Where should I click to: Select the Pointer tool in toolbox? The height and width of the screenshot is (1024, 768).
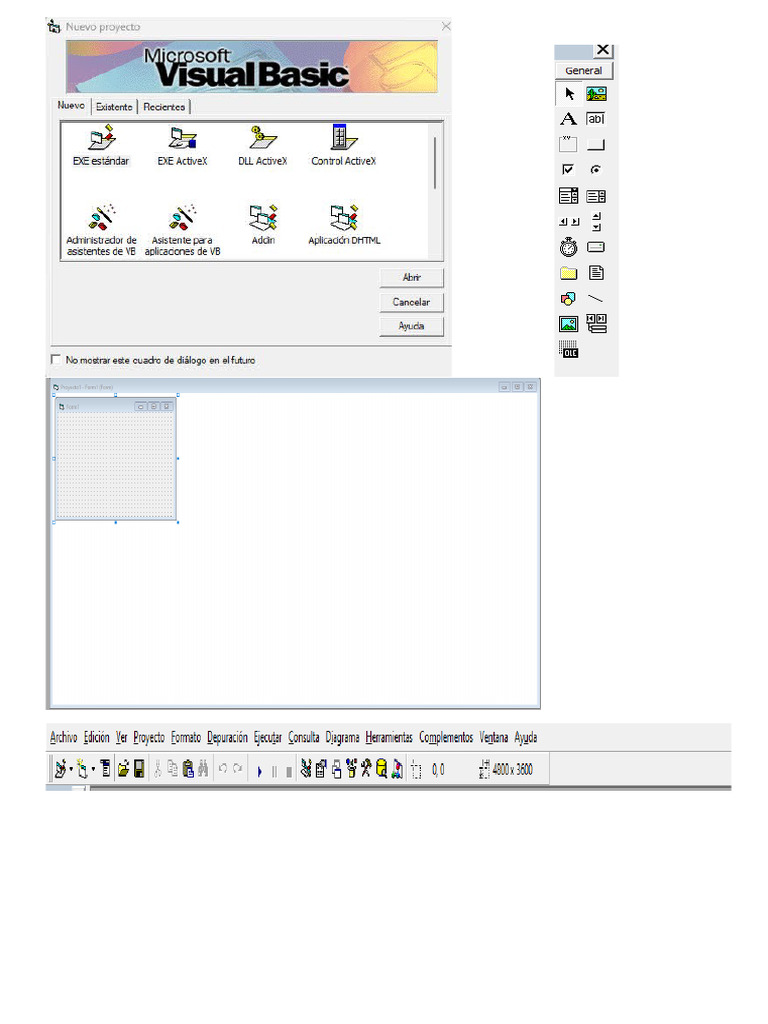[x=569, y=94]
